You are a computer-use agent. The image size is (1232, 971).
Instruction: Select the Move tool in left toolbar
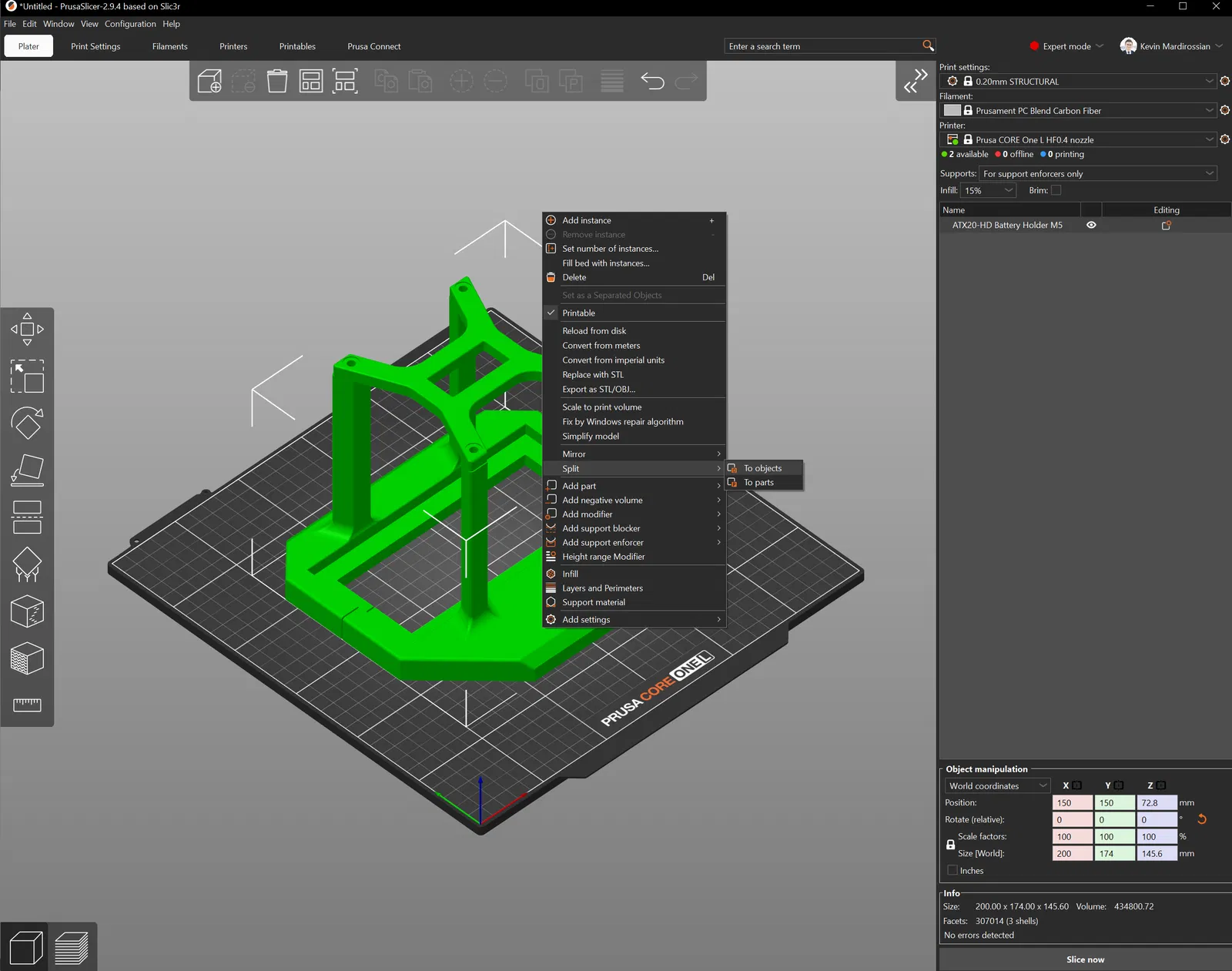(27, 330)
